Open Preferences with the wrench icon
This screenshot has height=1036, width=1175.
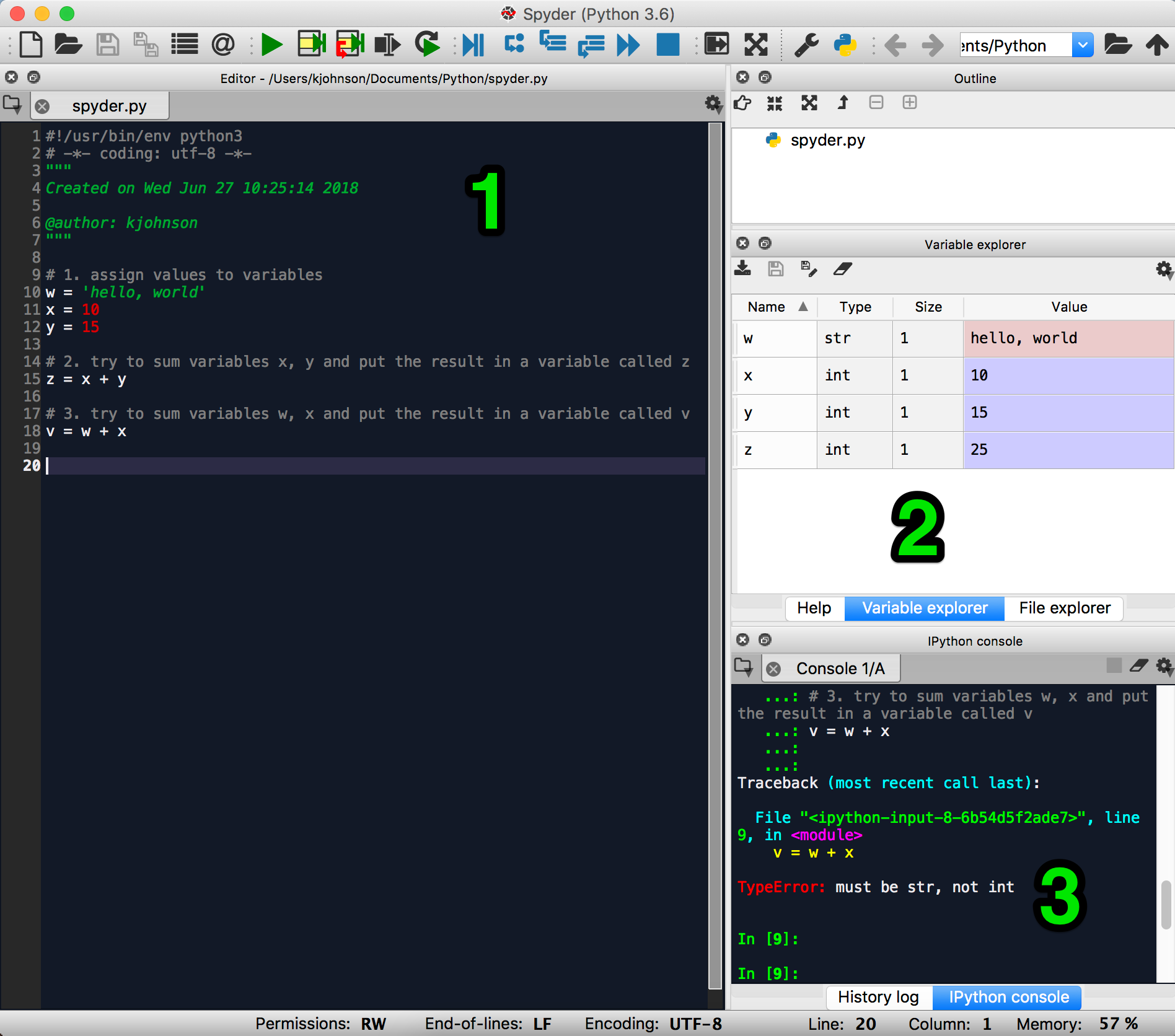806,45
